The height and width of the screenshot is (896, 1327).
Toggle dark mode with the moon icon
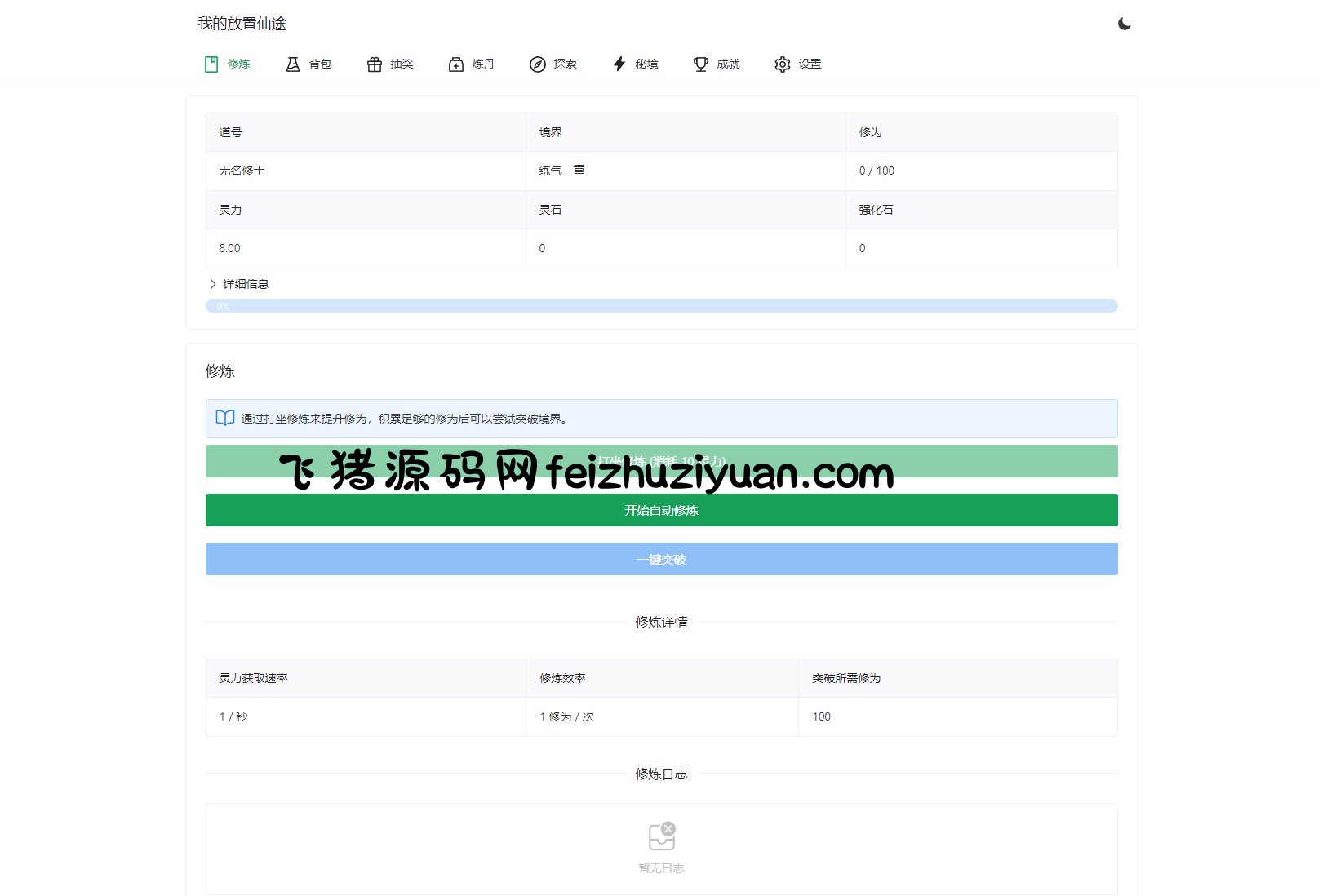click(1124, 24)
